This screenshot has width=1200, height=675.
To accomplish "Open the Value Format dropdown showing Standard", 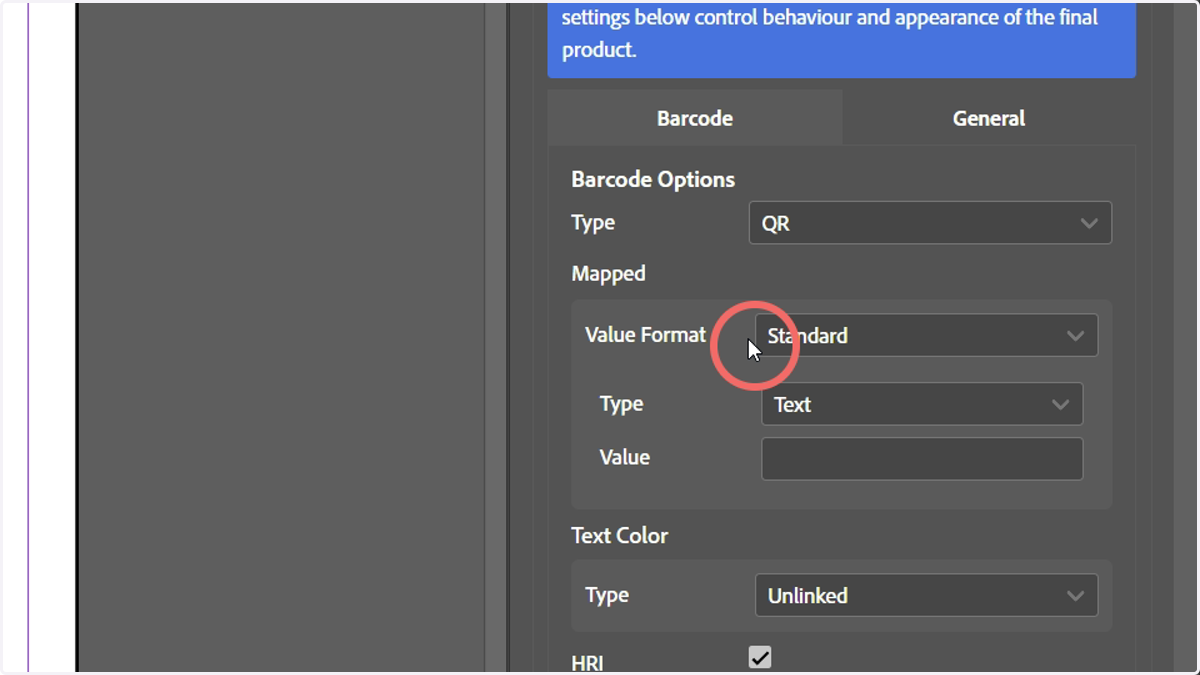I will [x=926, y=336].
